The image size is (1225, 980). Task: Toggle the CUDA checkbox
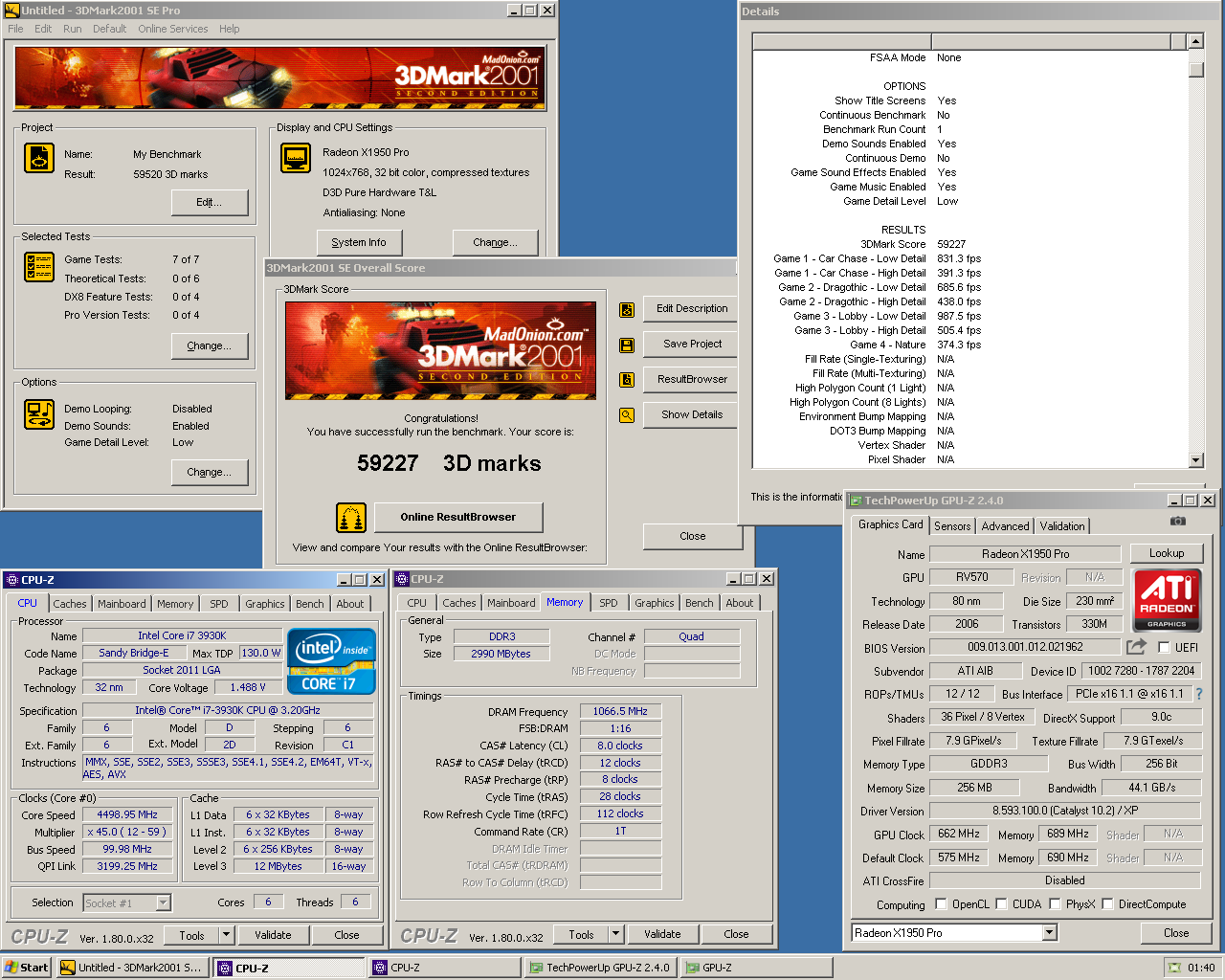(1001, 904)
